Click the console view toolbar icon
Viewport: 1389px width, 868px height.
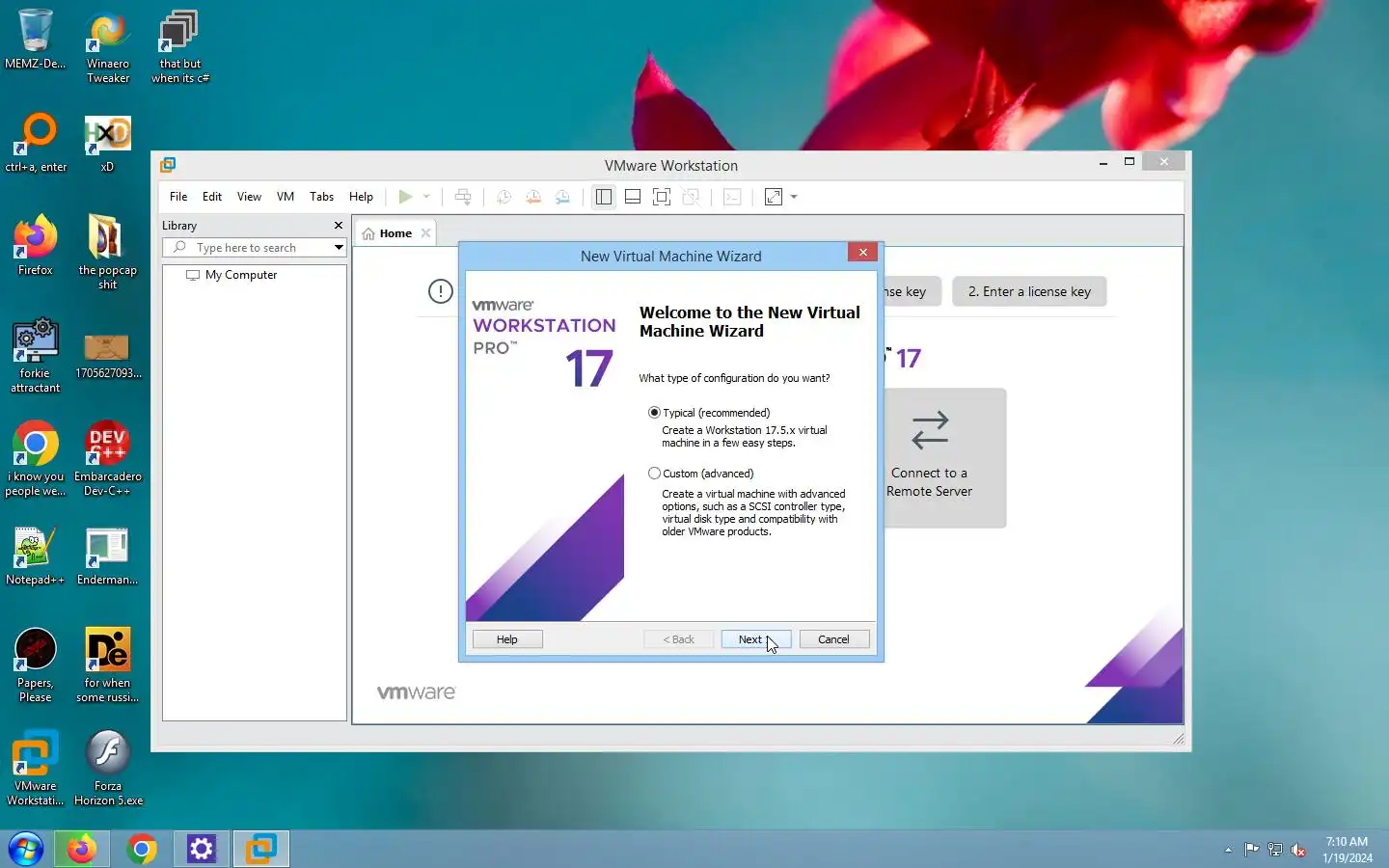coord(732,197)
